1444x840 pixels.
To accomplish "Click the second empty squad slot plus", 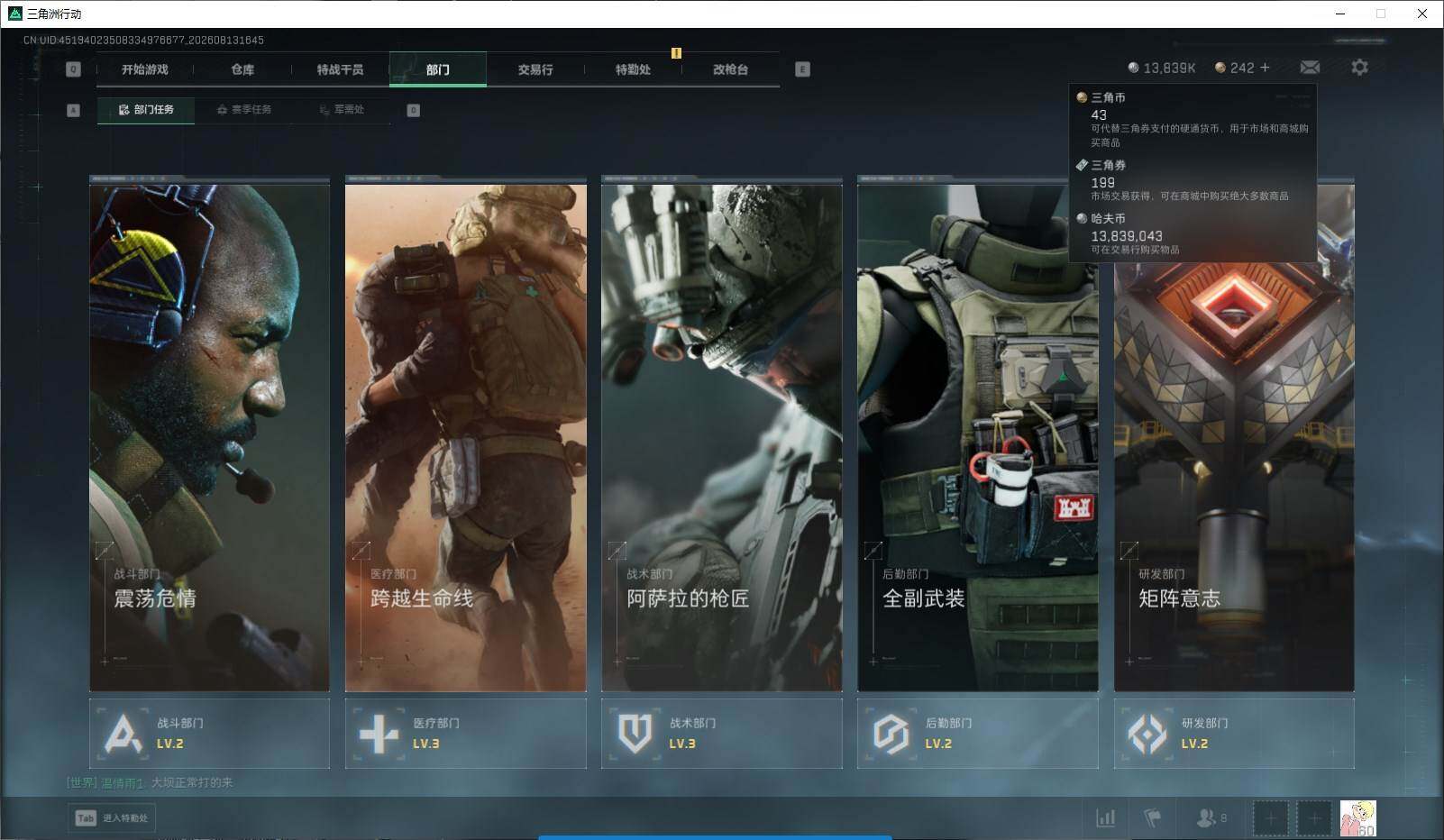I will (x=1314, y=818).
